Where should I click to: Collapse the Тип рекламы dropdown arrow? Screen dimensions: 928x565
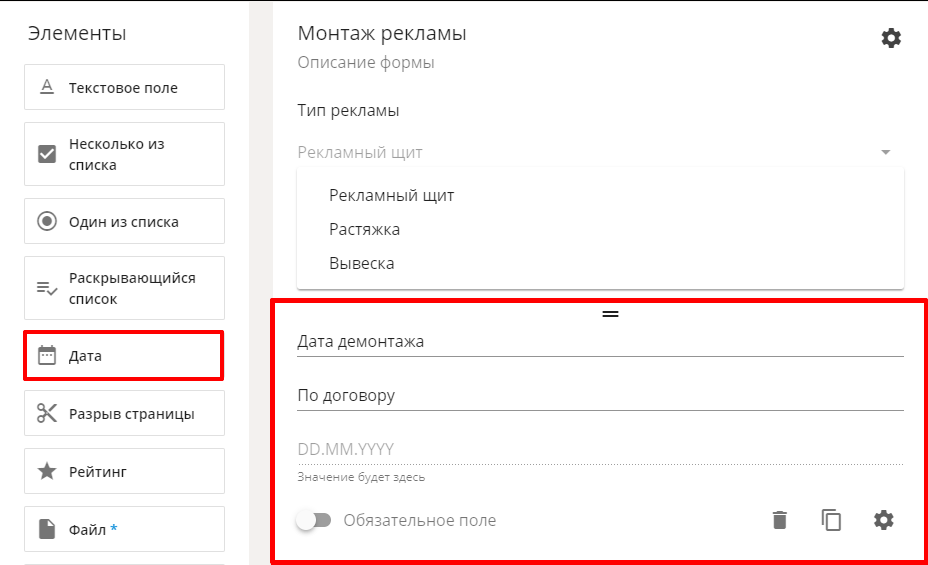(885, 152)
